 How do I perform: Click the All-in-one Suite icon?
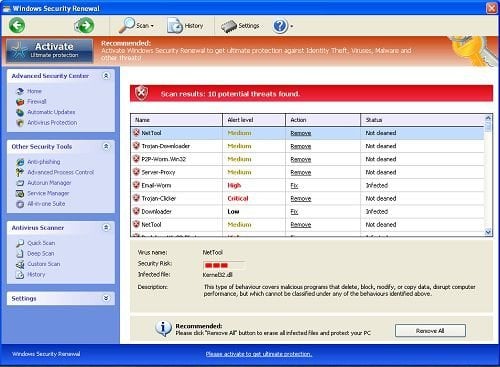coord(20,204)
